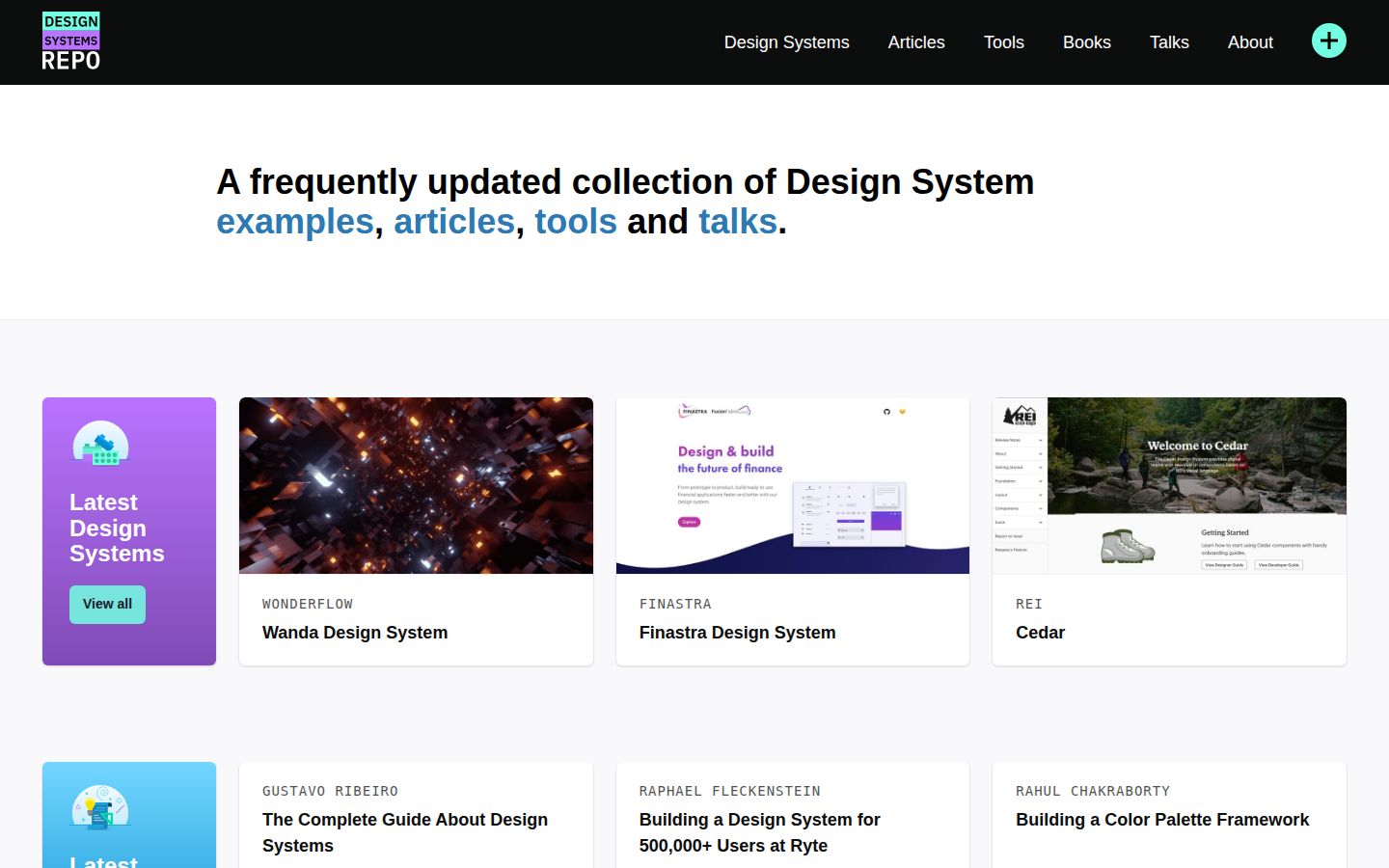Click View all for Latest Design Systems
Viewport: 1389px width, 868px height.
click(107, 605)
